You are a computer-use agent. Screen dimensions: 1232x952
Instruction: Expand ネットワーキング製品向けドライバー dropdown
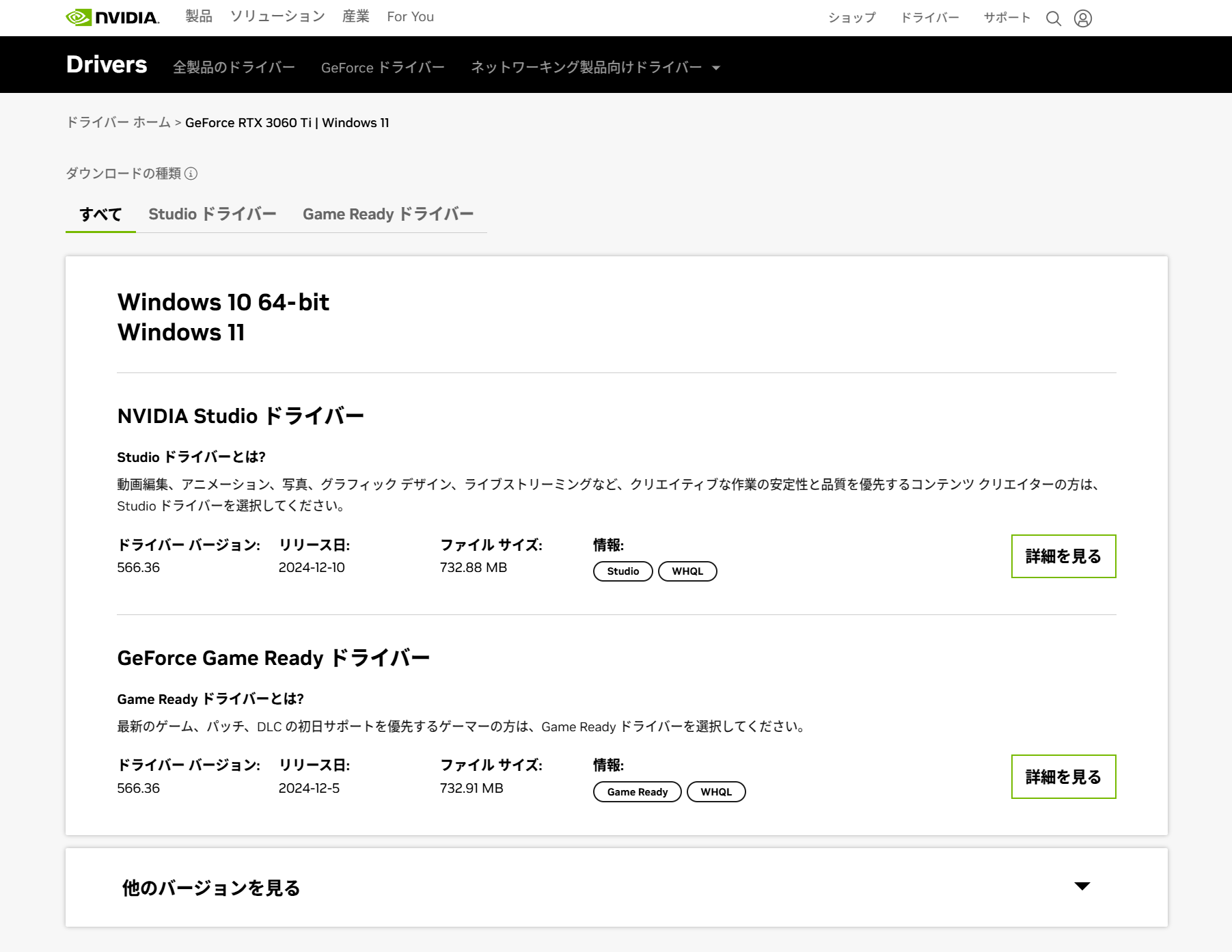tap(595, 67)
